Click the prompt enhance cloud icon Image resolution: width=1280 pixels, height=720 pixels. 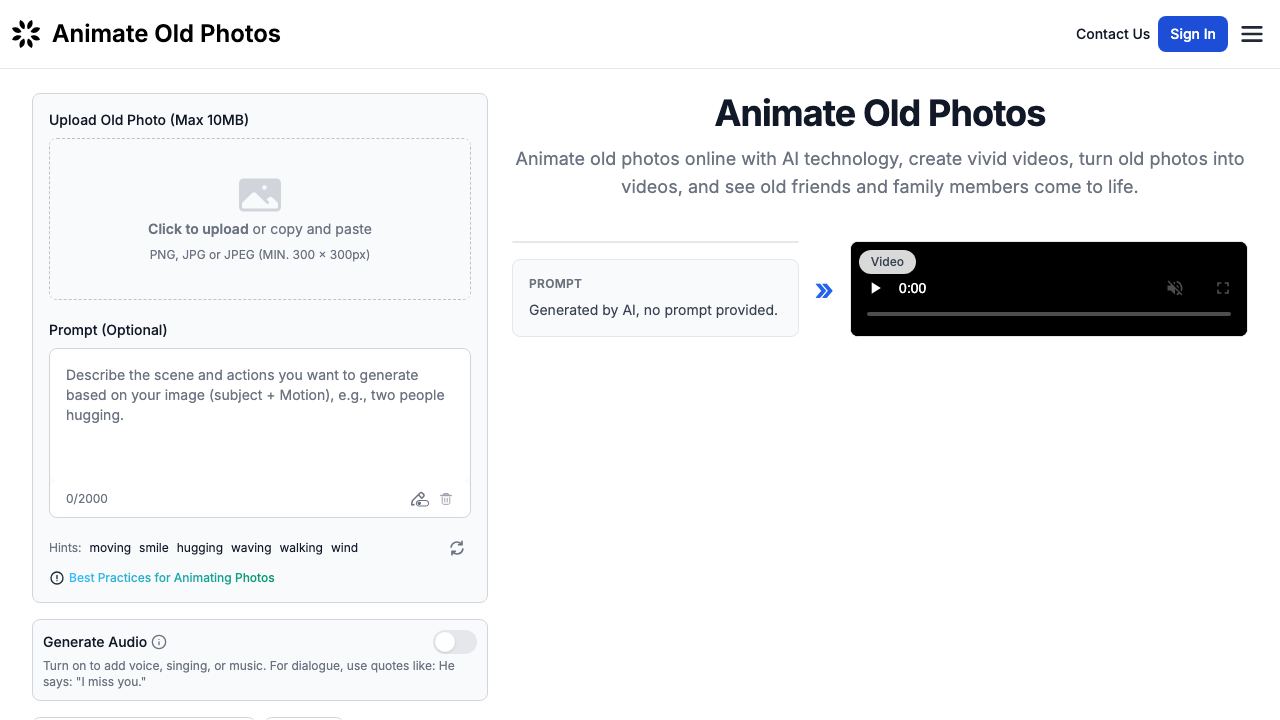pos(420,499)
